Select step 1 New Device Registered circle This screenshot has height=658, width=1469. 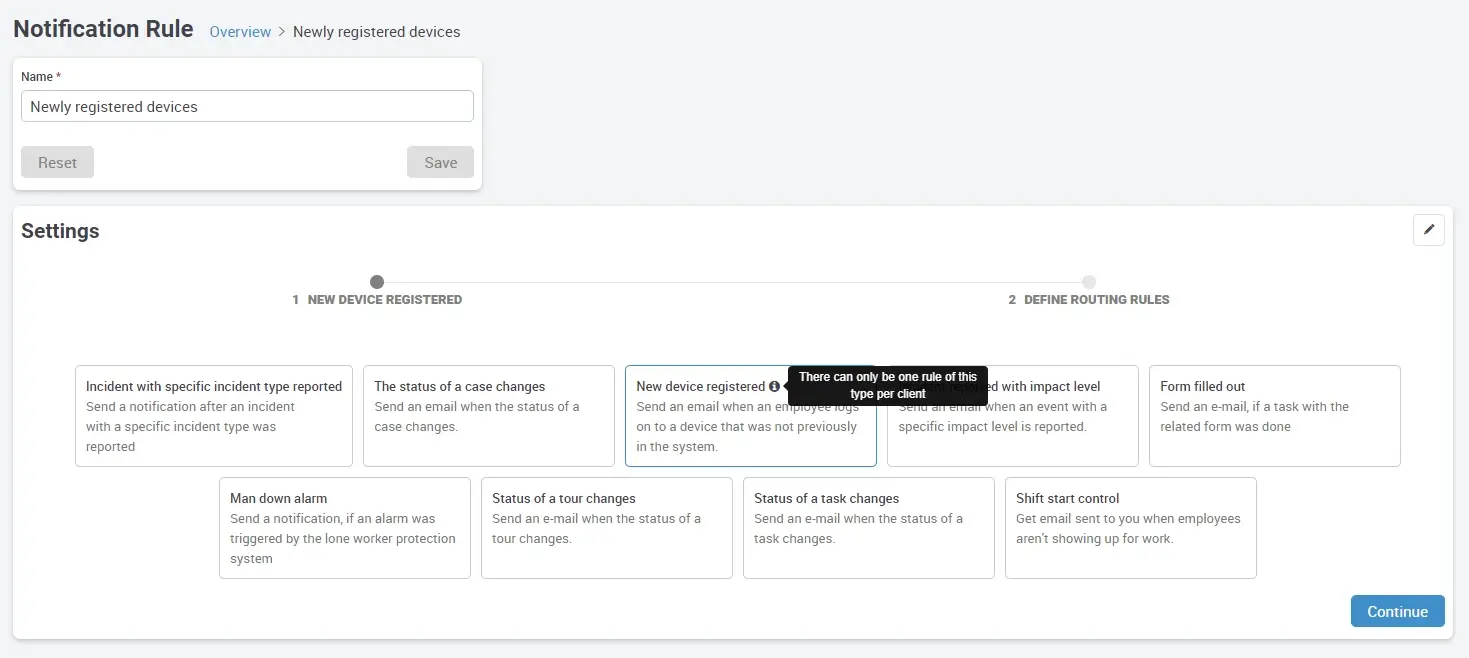(377, 281)
